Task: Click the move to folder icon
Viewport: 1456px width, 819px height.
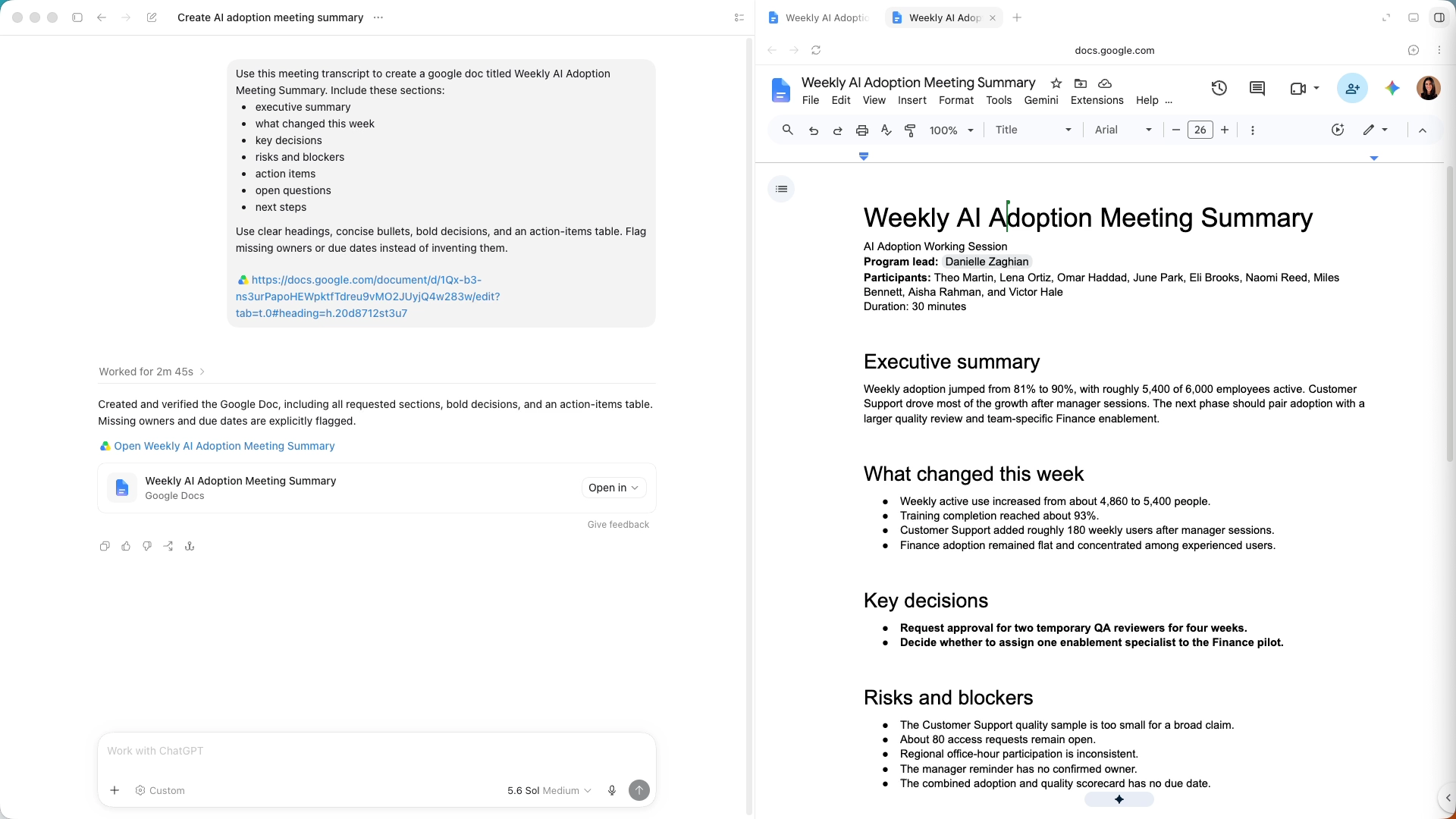Action: pyautogui.click(x=1081, y=83)
